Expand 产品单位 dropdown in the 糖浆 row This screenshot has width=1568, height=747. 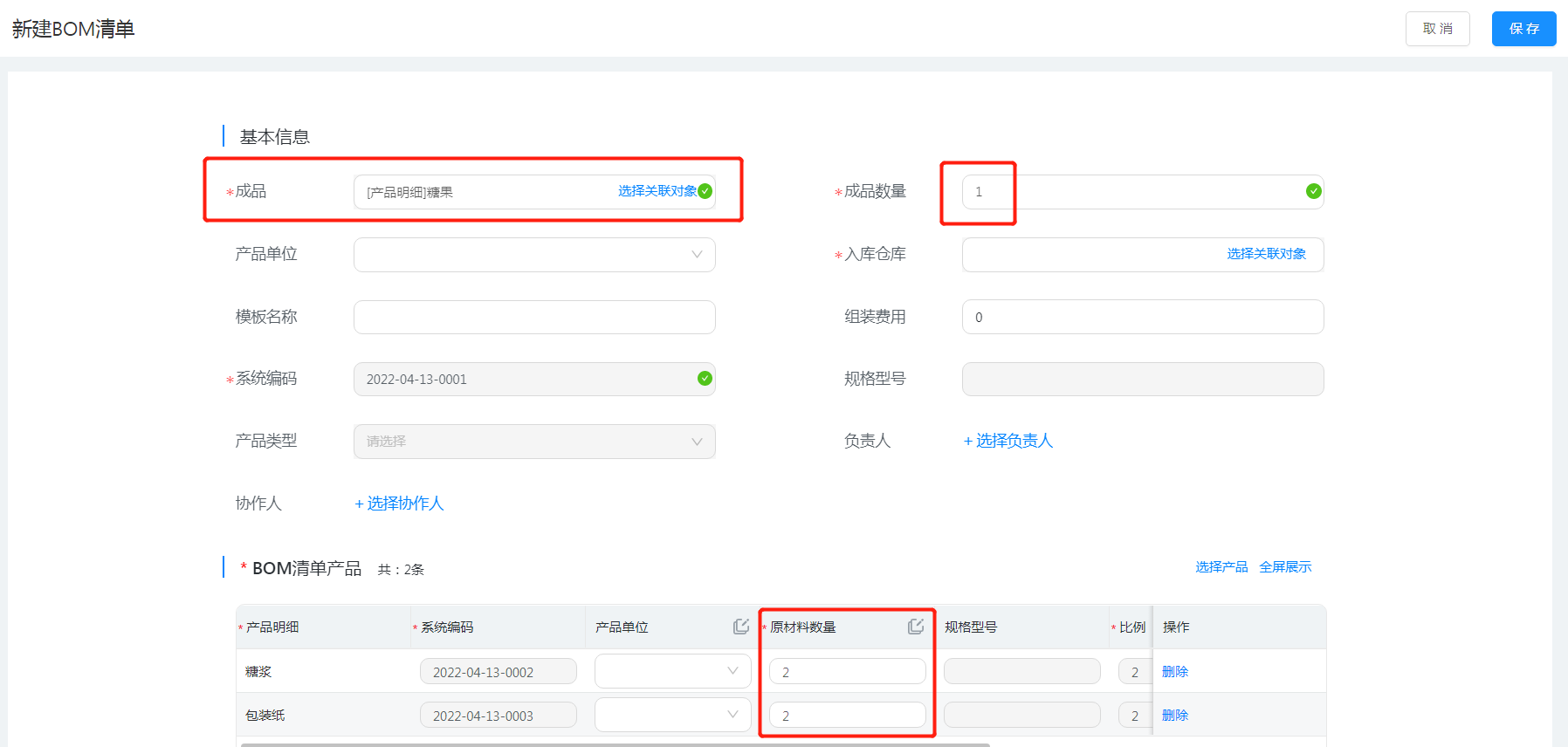click(x=673, y=671)
